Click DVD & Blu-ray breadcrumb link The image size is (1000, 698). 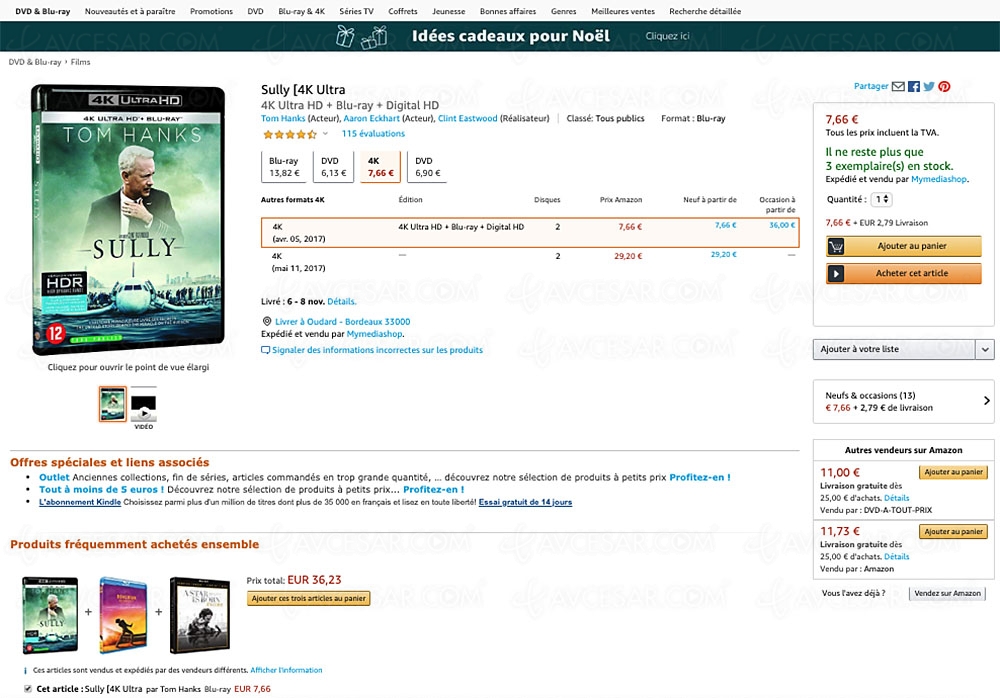pos(35,63)
